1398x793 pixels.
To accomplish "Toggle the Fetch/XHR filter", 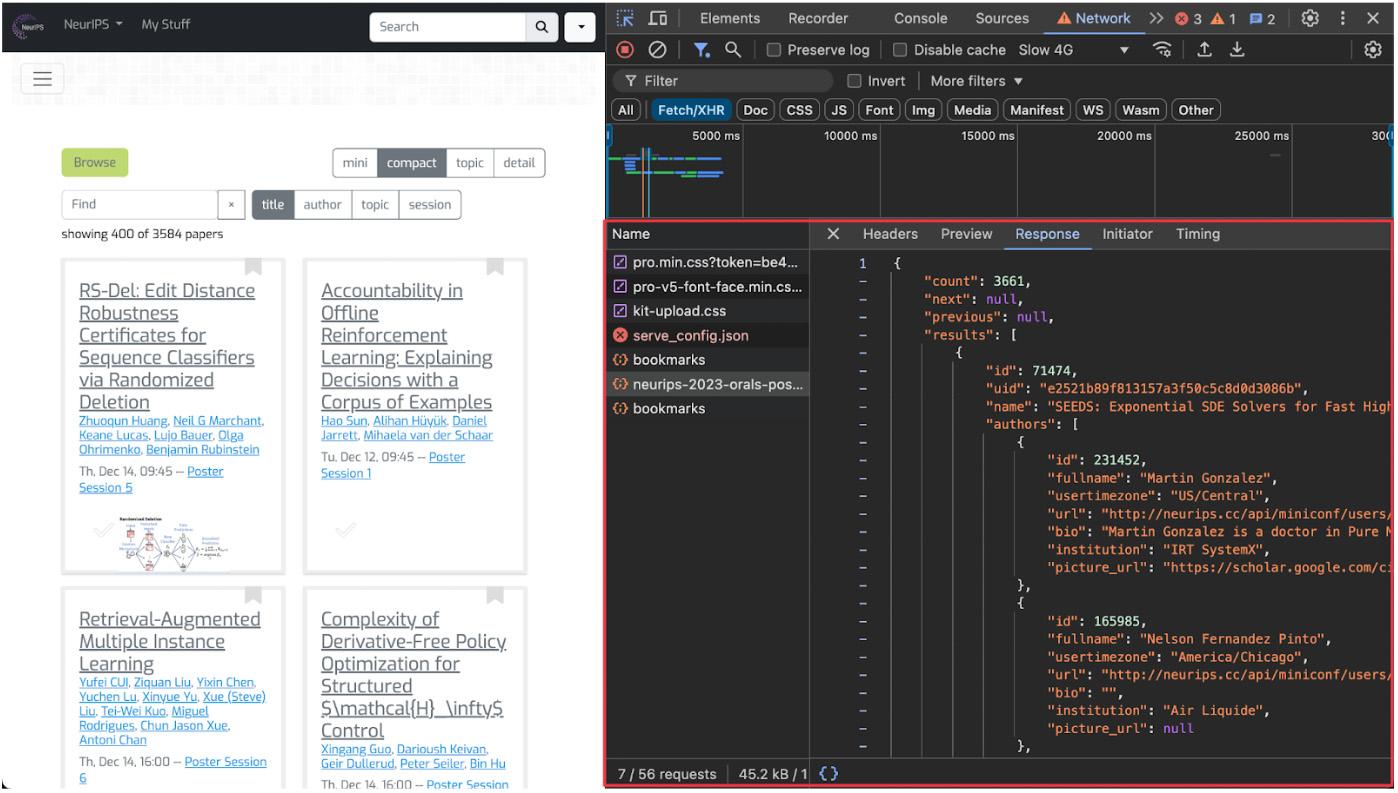I will click(x=690, y=111).
